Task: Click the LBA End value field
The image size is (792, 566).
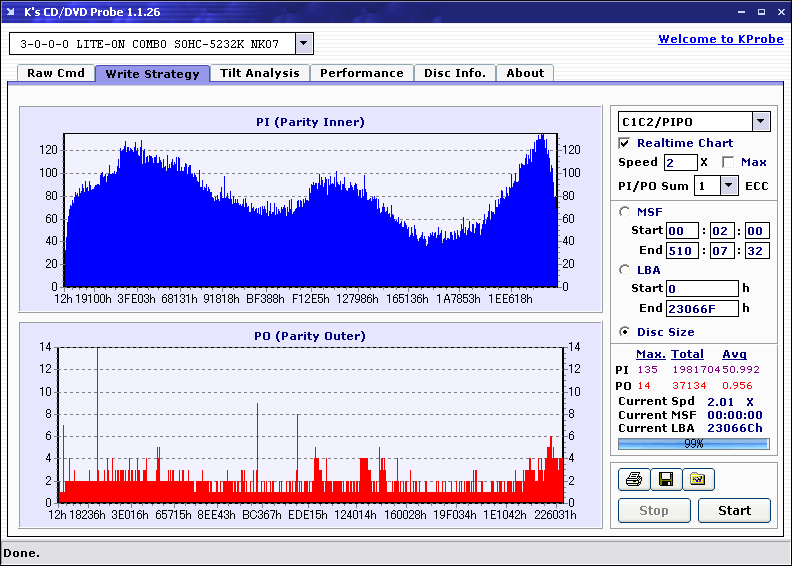Action: coord(702,309)
